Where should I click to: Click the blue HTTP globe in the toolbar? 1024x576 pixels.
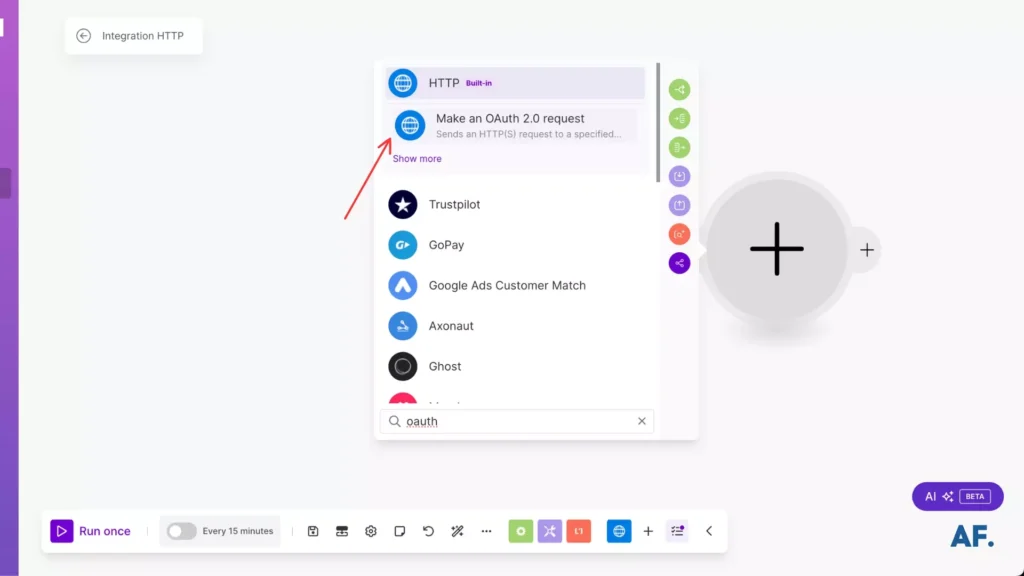pyautogui.click(x=619, y=531)
